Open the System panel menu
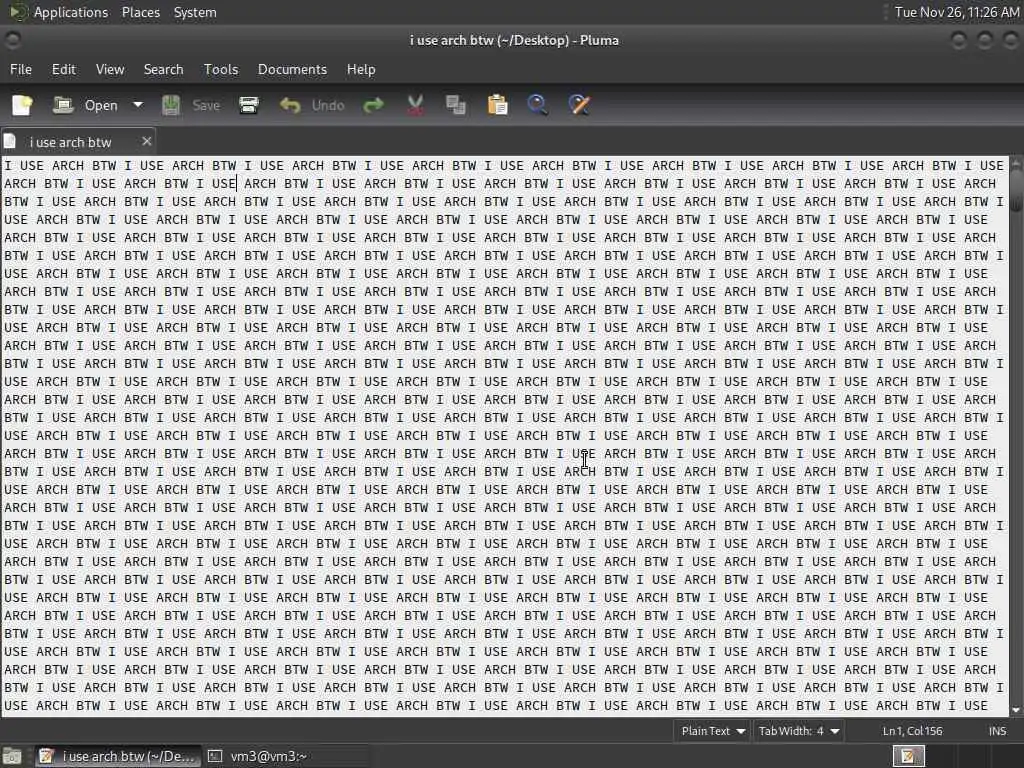1024x768 pixels. 195,12
